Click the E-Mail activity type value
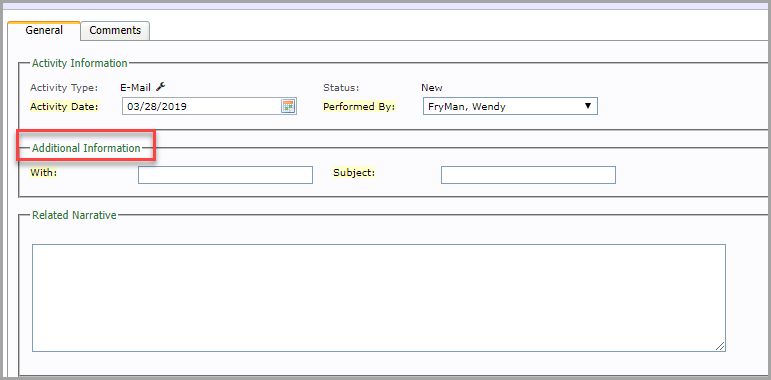Viewport: 771px width, 380px height. (x=136, y=88)
